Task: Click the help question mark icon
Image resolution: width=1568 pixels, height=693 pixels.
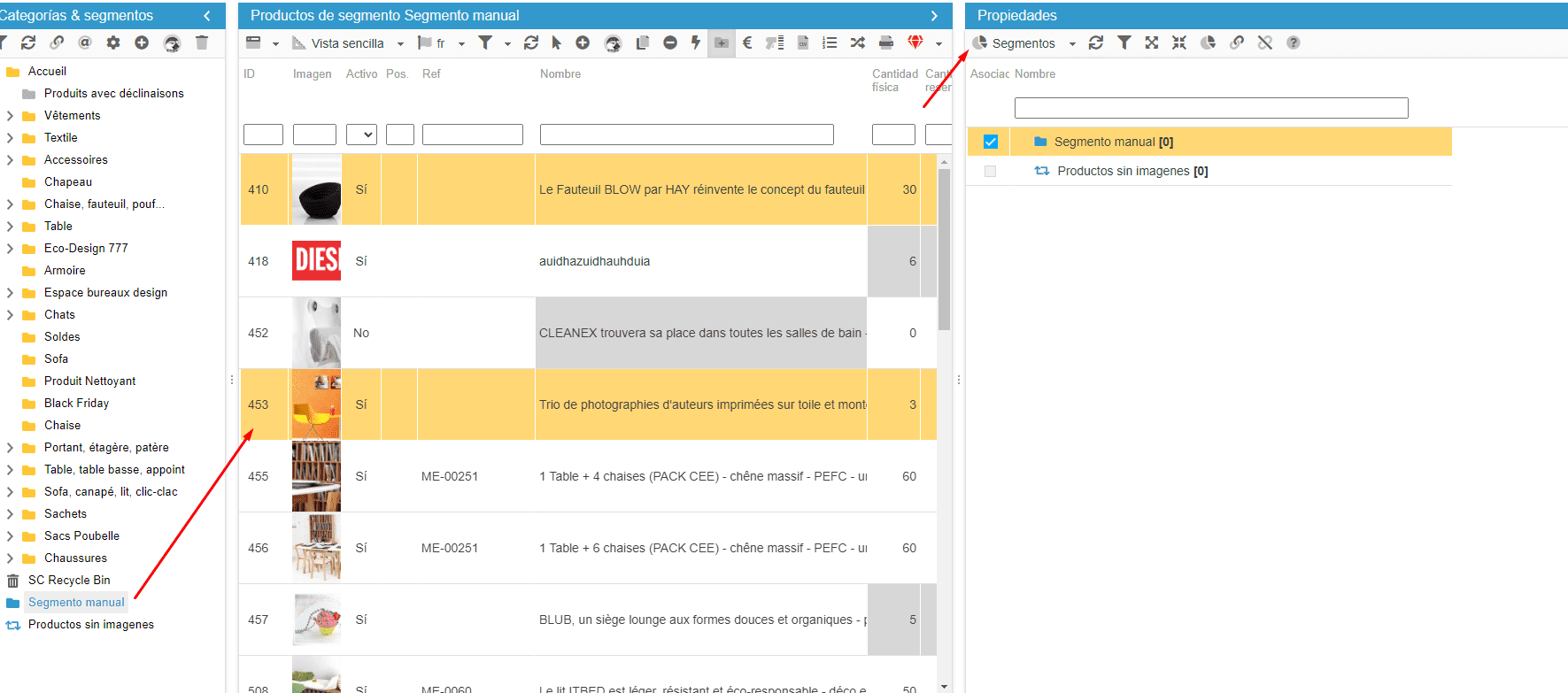Action: coord(1293,42)
